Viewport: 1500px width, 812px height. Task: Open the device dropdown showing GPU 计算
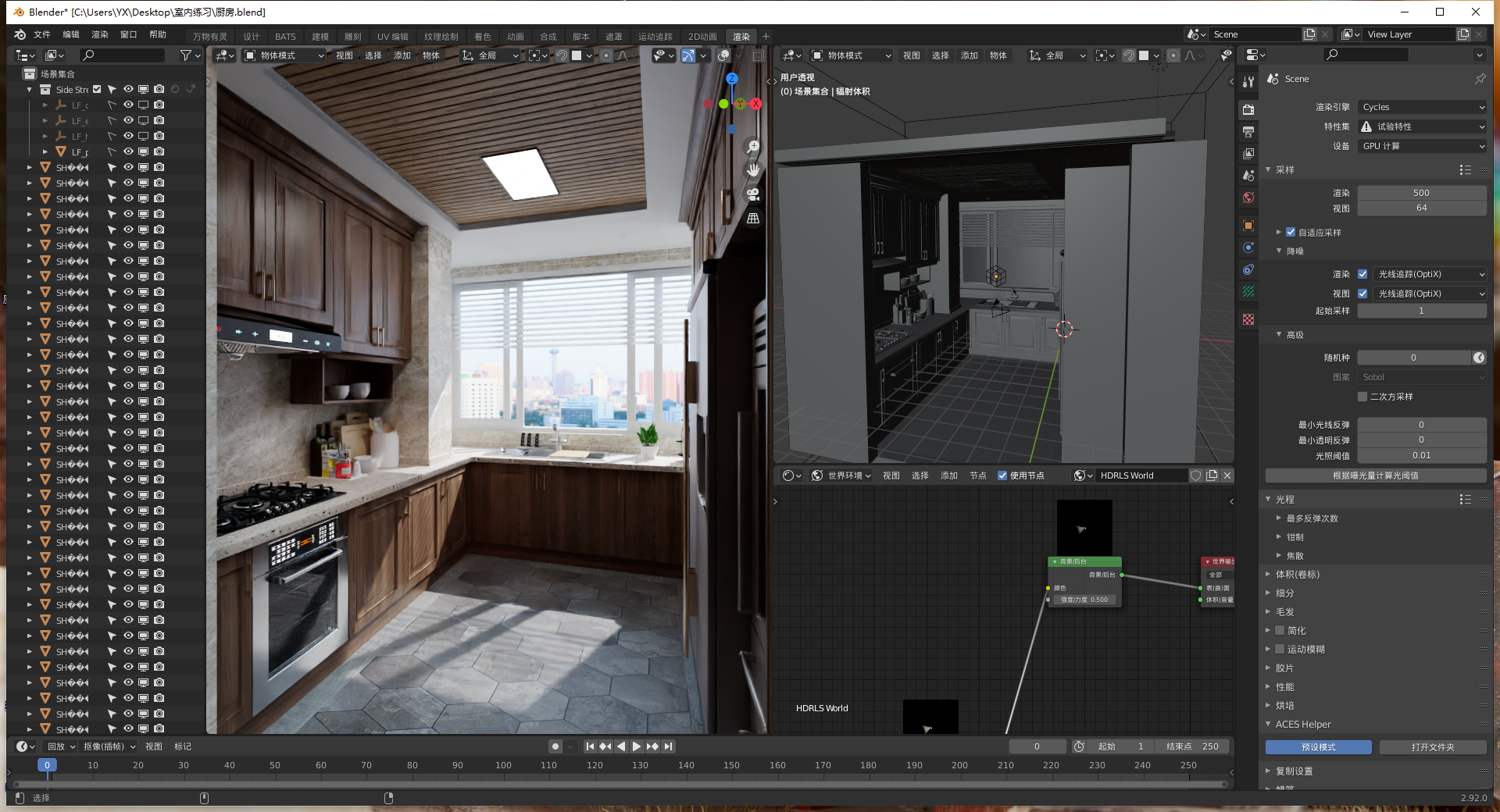(1422, 146)
